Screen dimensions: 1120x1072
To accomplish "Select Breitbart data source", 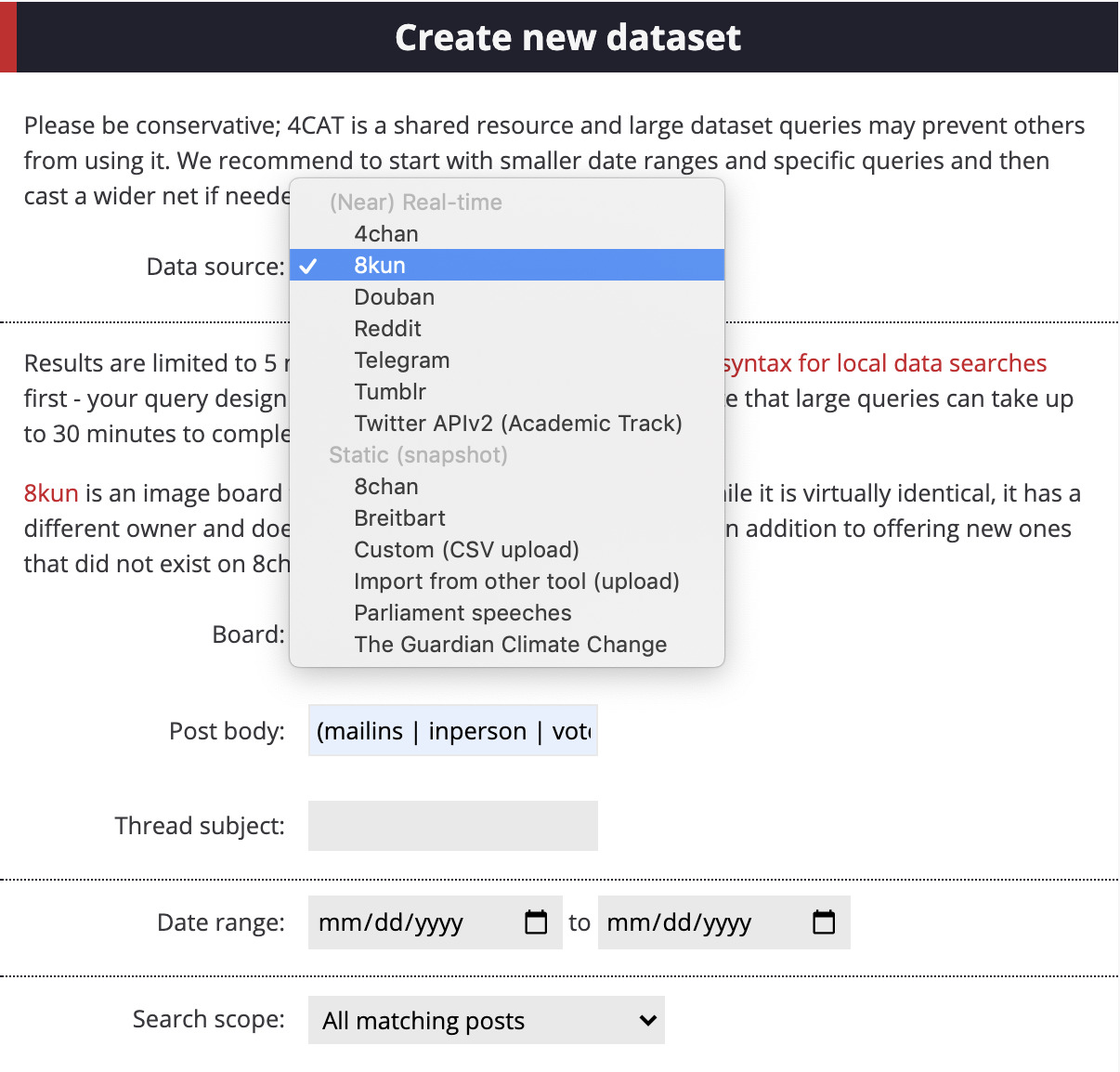I will click(507, 518).
